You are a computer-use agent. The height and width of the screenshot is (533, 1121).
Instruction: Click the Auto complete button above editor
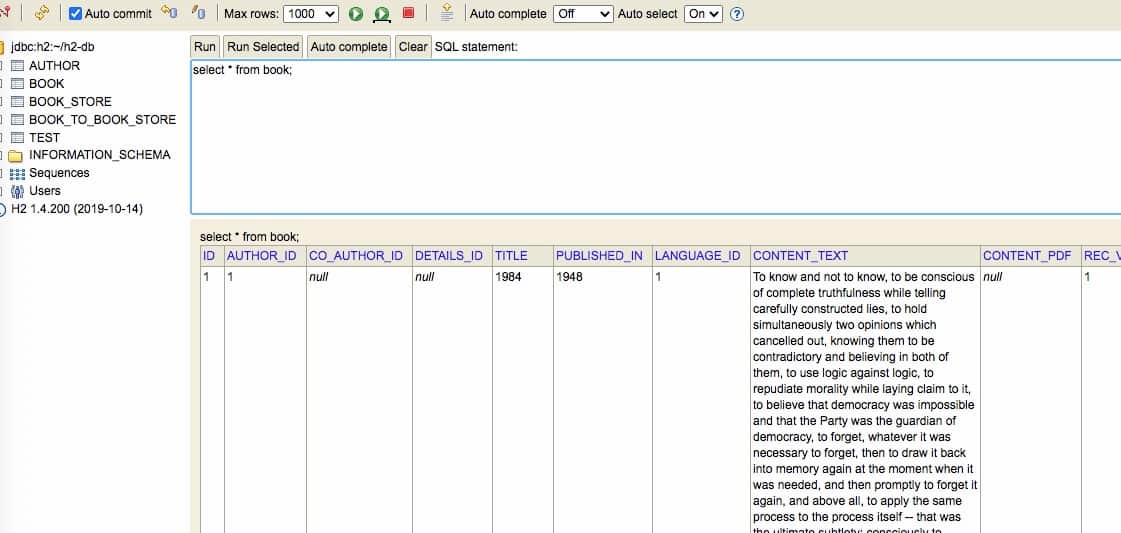tap(348, 47)
